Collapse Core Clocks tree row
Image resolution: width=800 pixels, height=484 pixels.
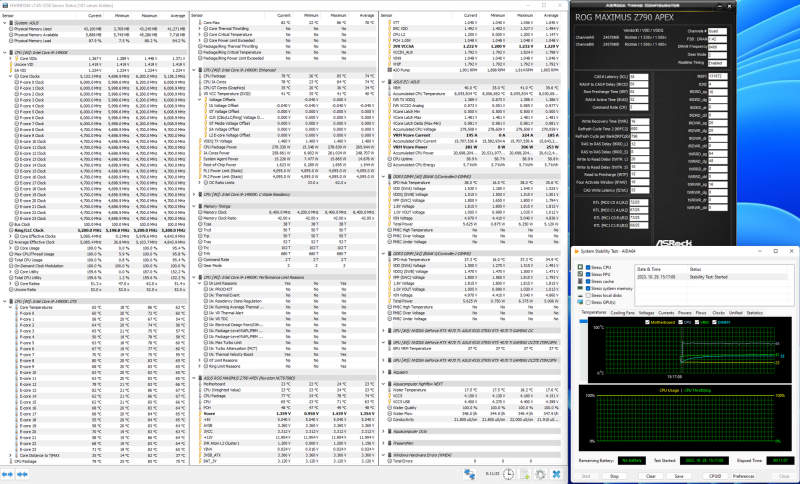click(x=10, y=77)
